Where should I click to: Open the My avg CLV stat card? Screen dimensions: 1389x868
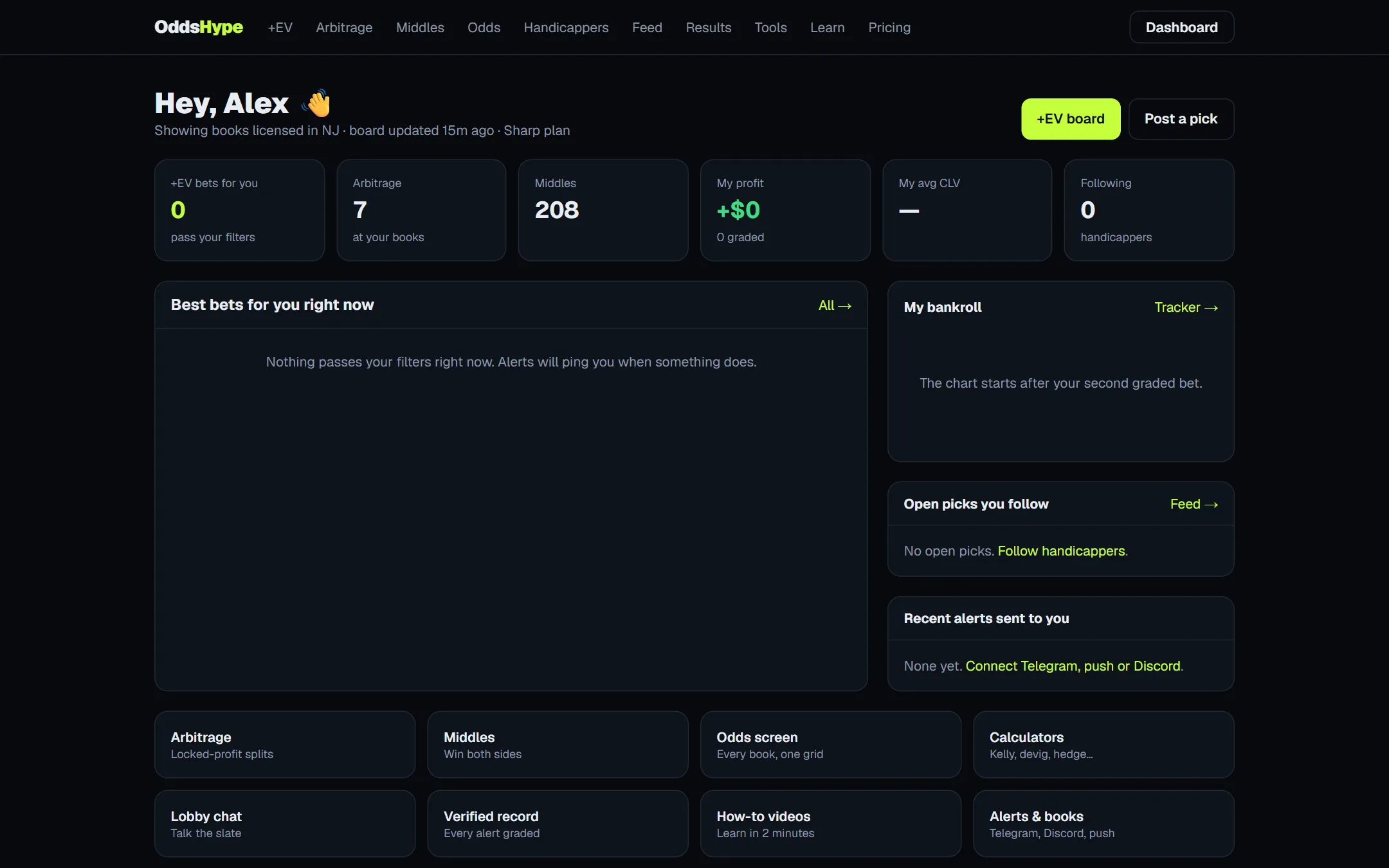pos(967,210)
